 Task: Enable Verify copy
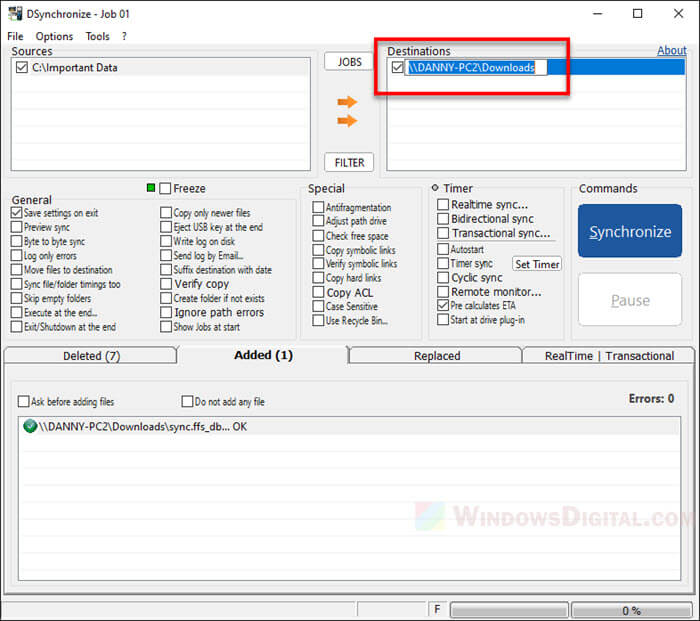(166, 284)
